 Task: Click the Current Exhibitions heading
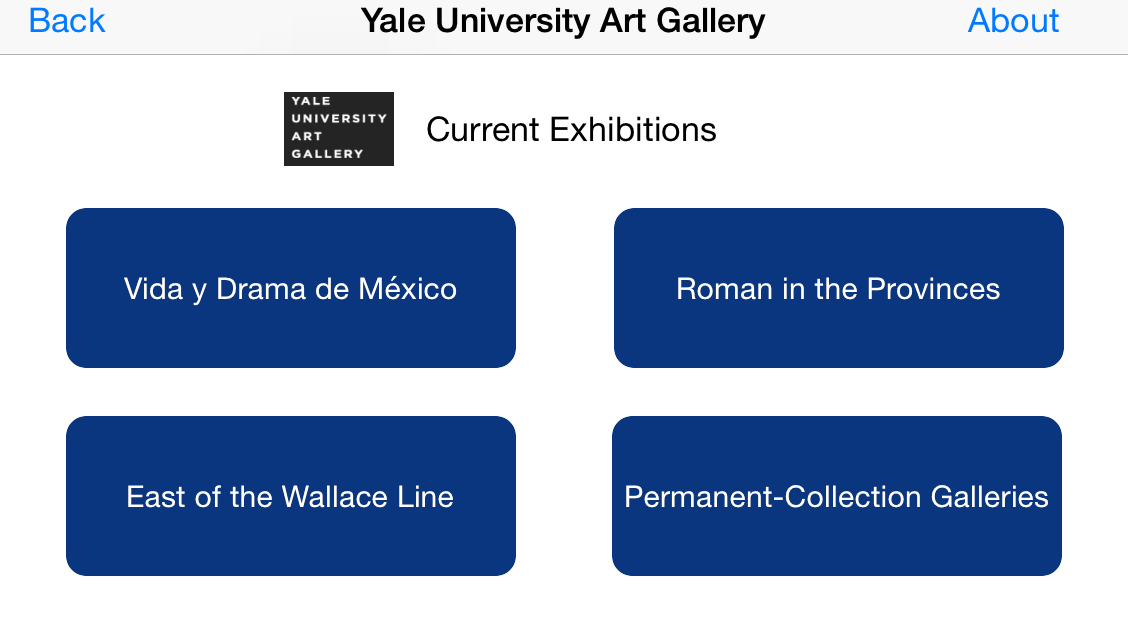(571, 130)
